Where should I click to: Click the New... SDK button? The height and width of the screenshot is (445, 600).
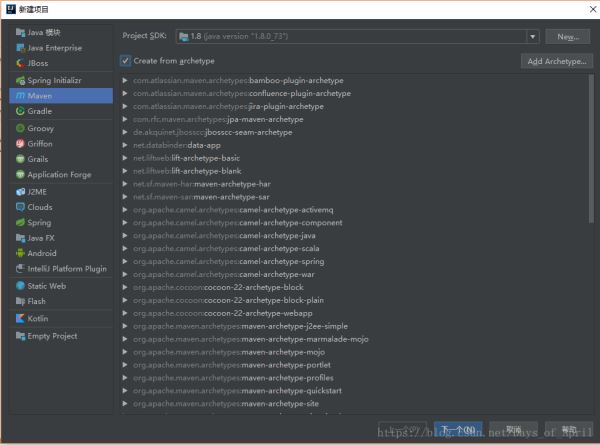click(568, 37)
